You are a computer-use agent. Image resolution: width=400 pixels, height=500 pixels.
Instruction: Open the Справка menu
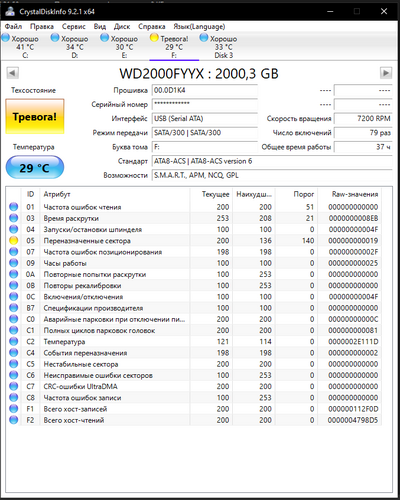152,26
